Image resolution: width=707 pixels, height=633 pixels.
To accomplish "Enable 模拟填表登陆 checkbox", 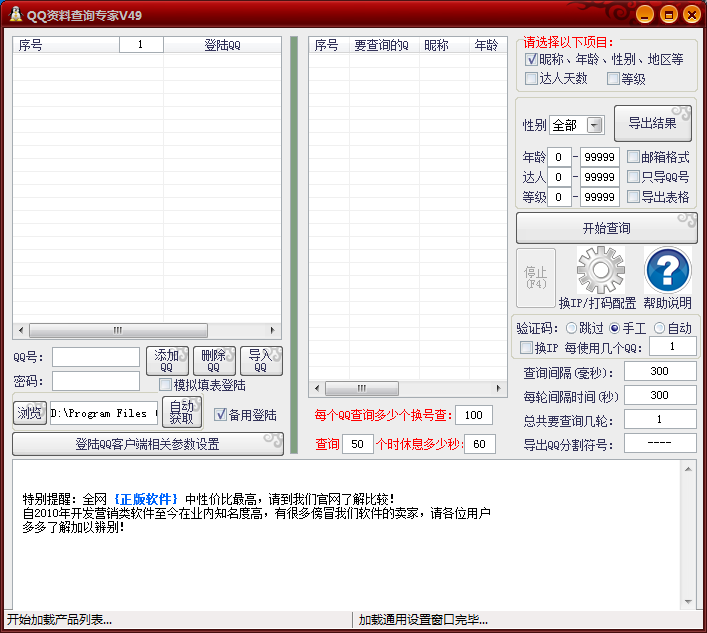I will pyautogui.click(x=165, y=385).
